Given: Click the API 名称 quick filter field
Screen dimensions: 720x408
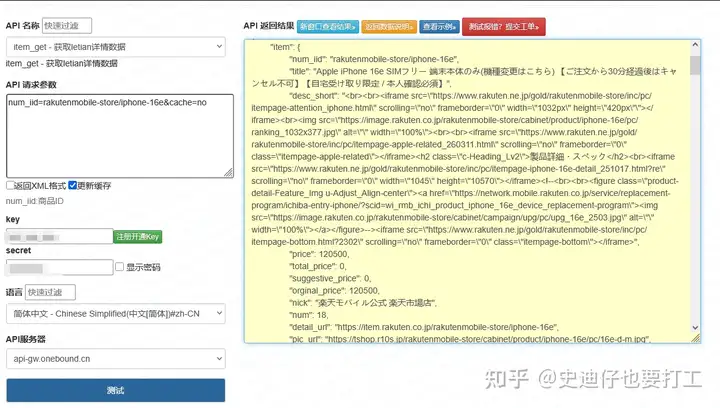Looking at the screenshot, I should pos(67,26).
